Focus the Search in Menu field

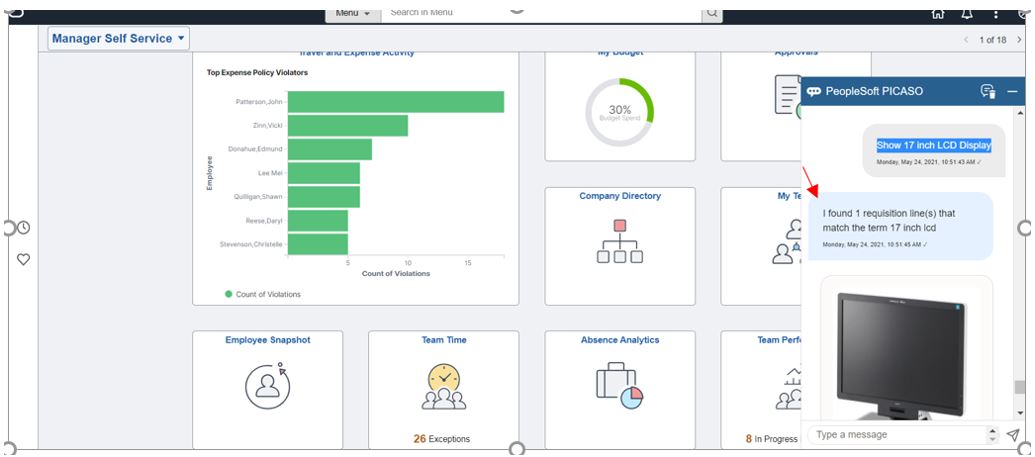(x=541, y=13)
